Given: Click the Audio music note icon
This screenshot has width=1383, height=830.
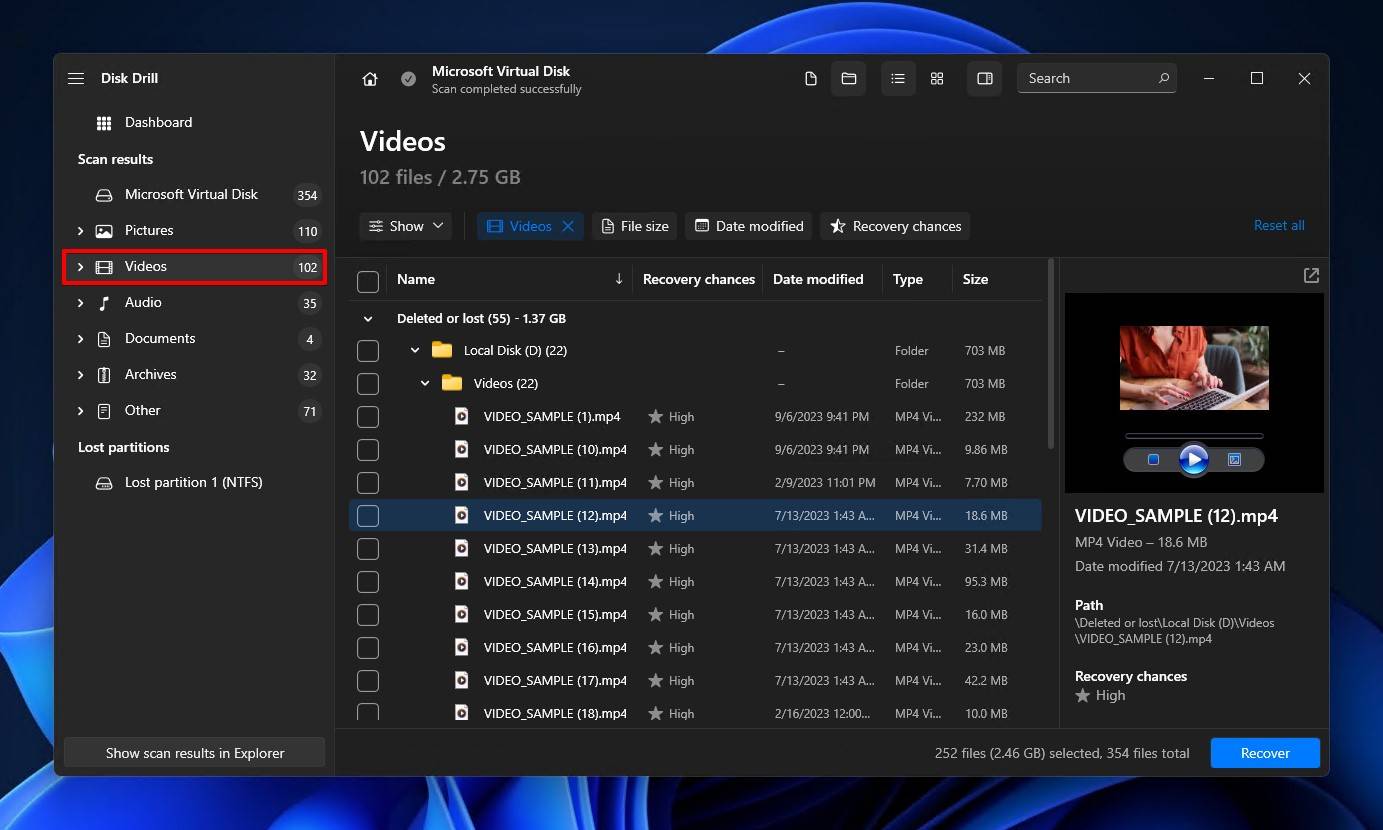Looking at the screenshot, I should [x=104, y=303].
